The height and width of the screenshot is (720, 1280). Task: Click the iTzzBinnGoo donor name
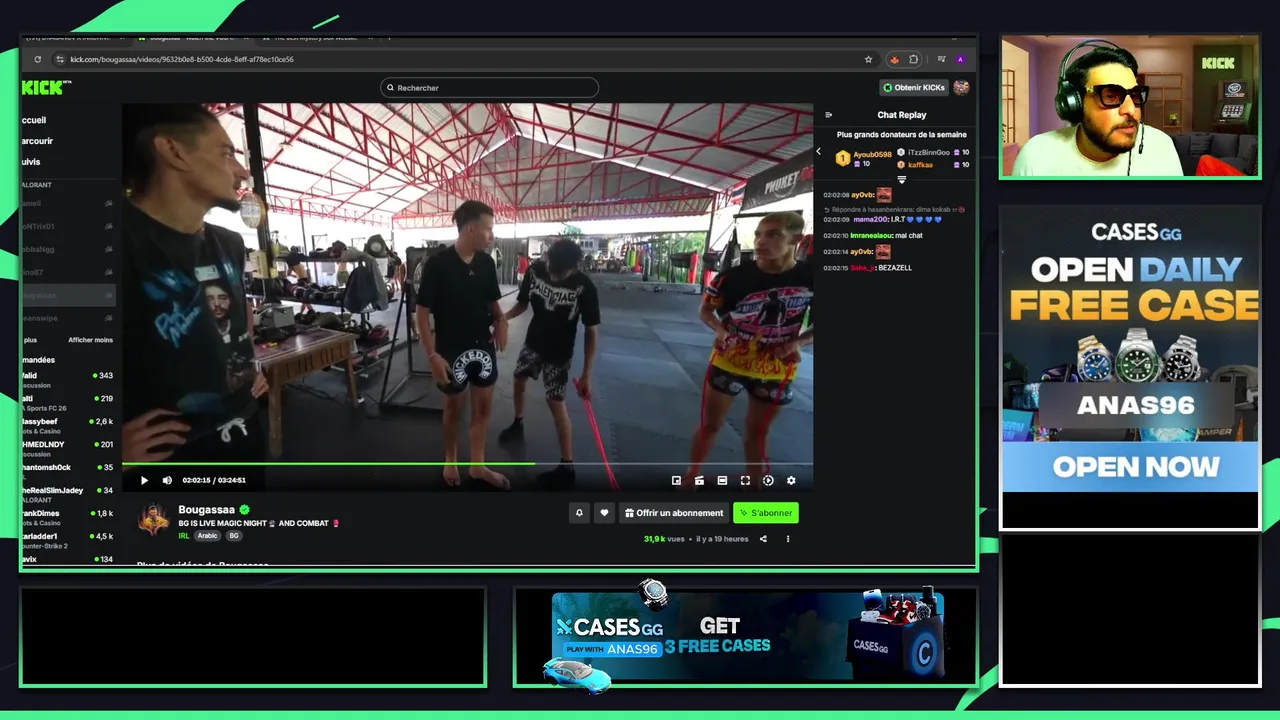click(929, 152)
